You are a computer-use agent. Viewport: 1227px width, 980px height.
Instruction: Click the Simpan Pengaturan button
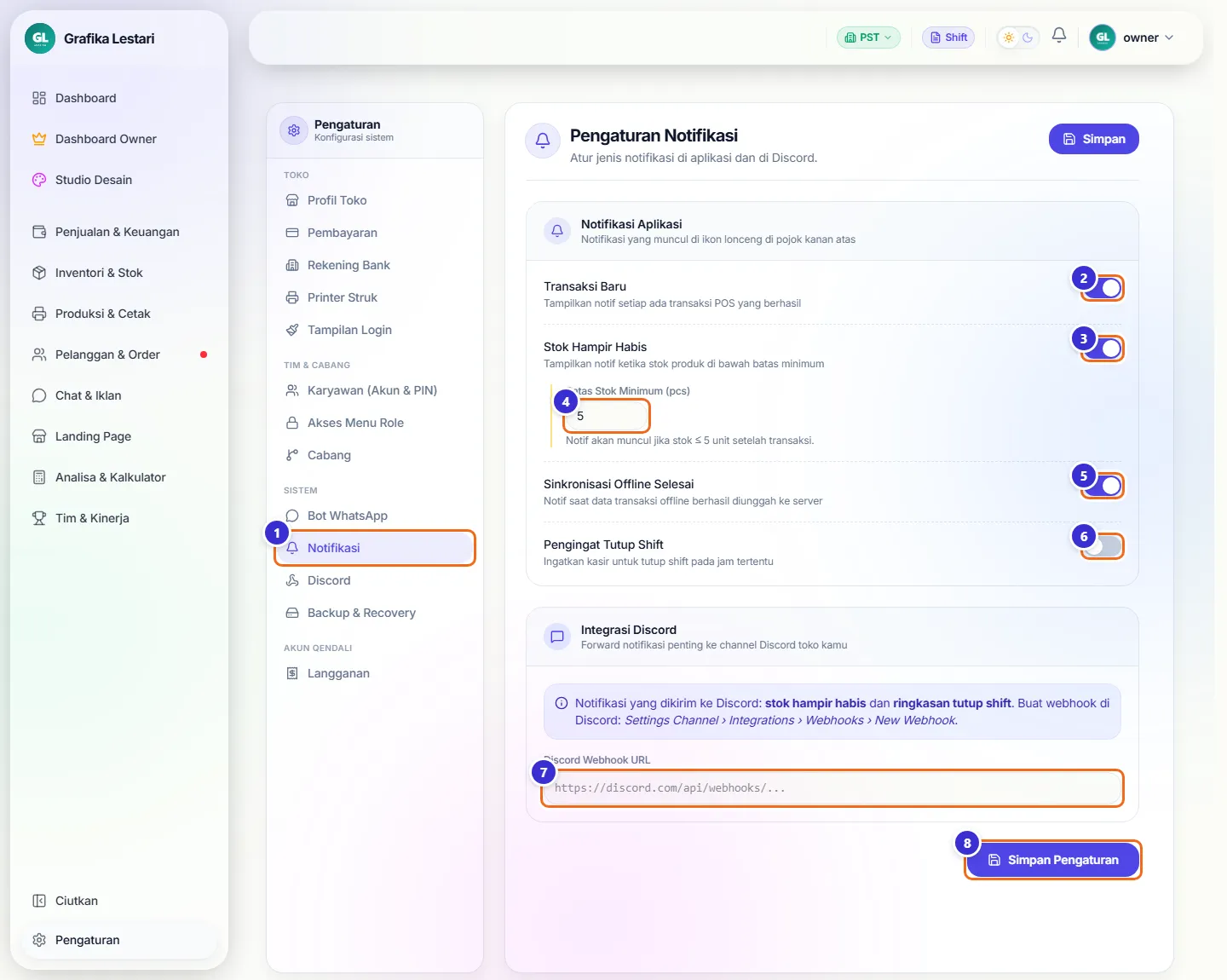(1053, 860)
